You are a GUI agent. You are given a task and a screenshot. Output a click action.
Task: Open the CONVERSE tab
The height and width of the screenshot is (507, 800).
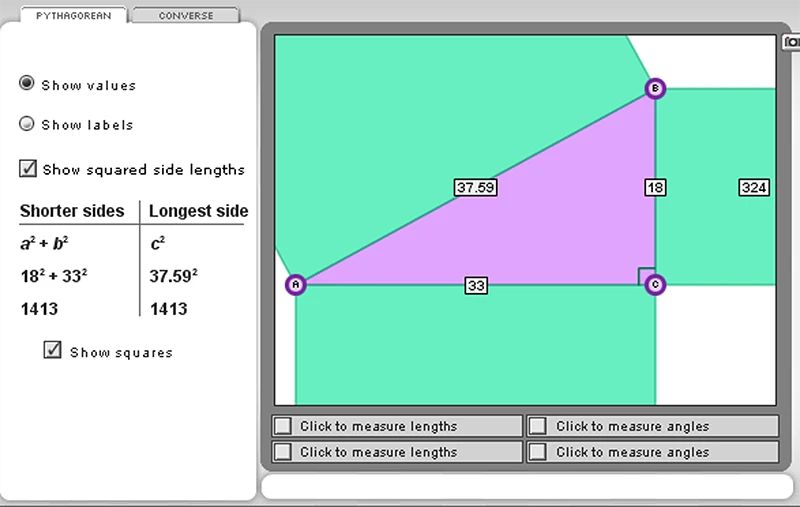tap(186, 15)
